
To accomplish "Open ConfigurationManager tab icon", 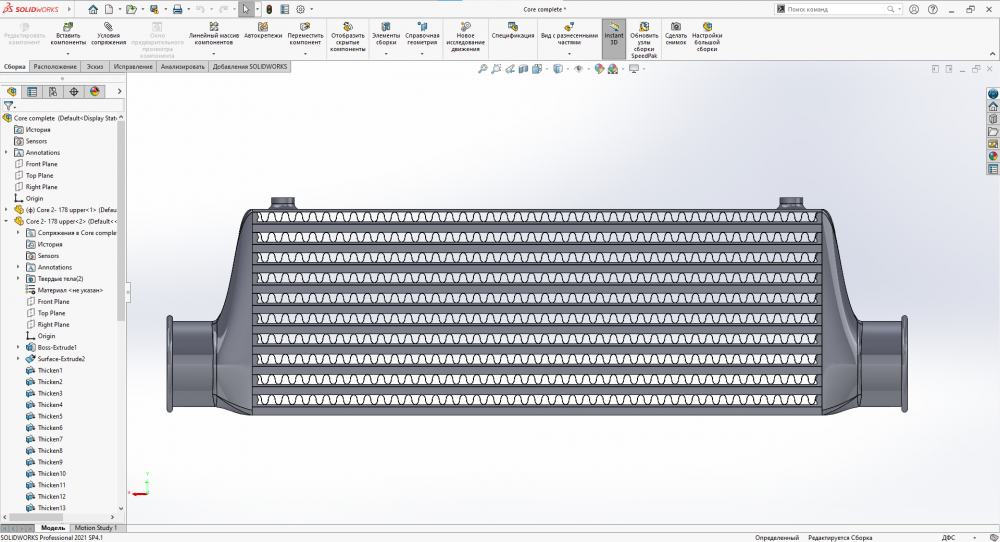I will (x=53, y=92).
